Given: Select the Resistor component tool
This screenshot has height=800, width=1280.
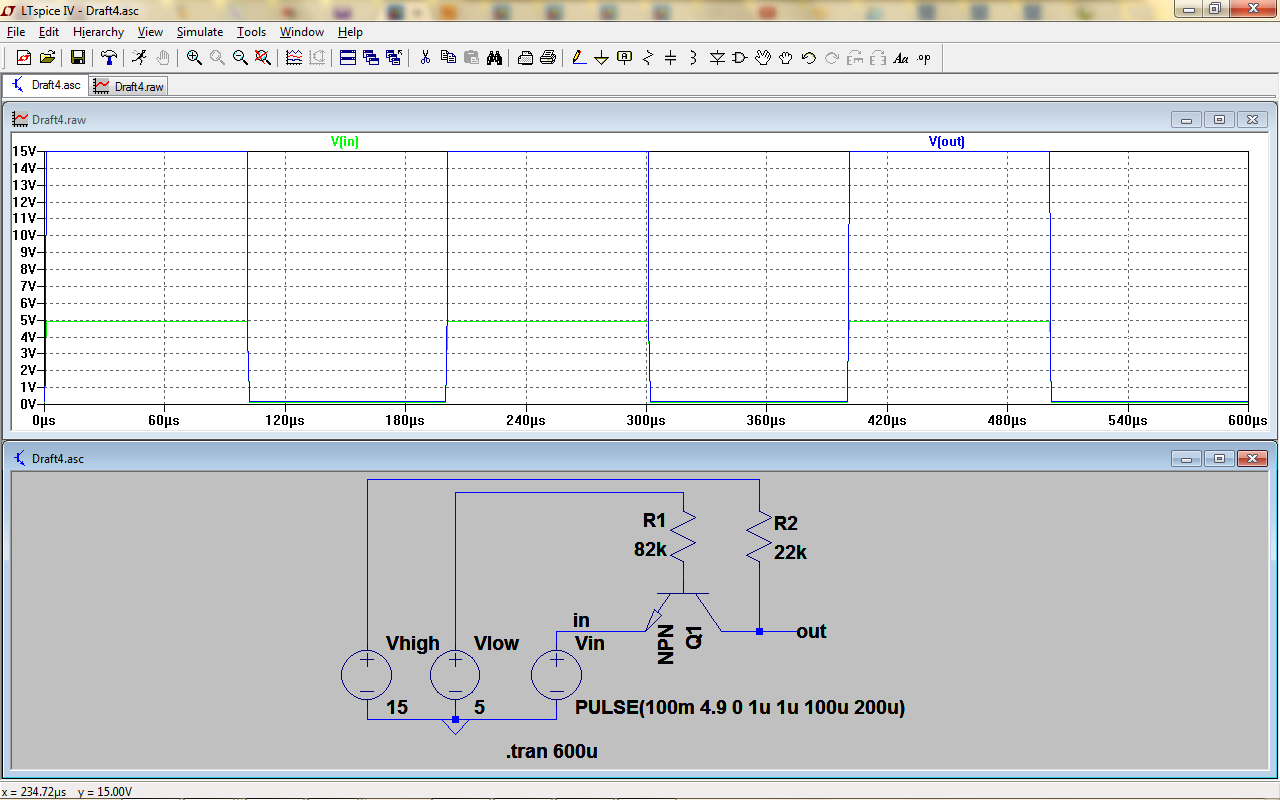Looking at the screenshot, I should click(647, 58).
